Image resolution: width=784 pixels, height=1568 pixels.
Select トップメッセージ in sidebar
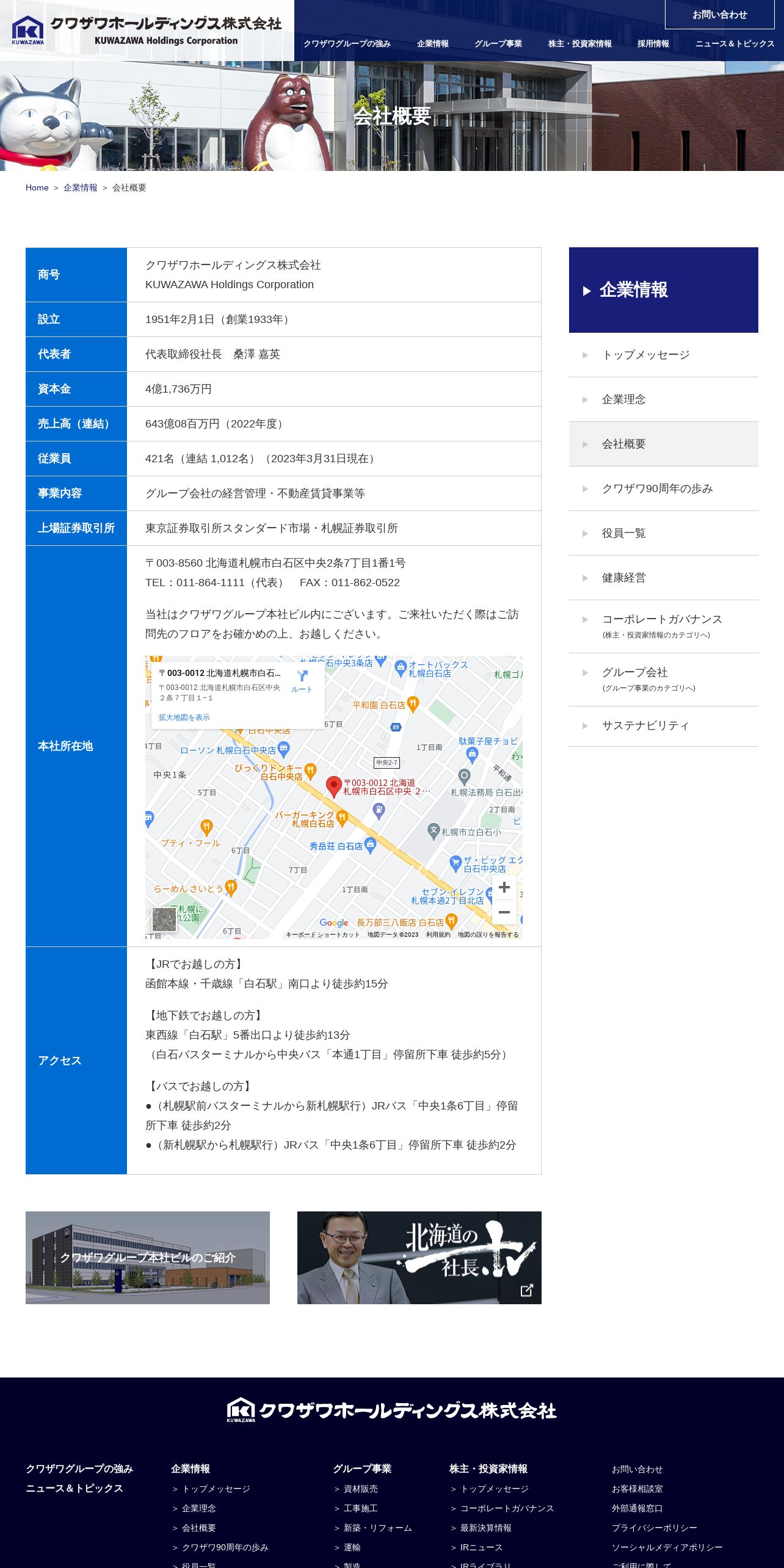[664, 355]
